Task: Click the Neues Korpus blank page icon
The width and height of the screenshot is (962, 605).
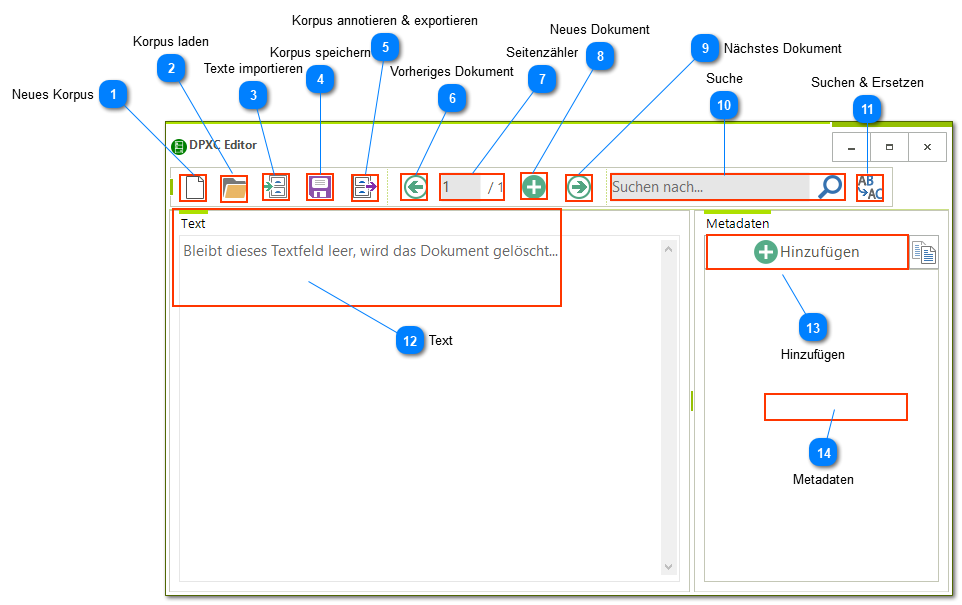Action: (194, 187)
